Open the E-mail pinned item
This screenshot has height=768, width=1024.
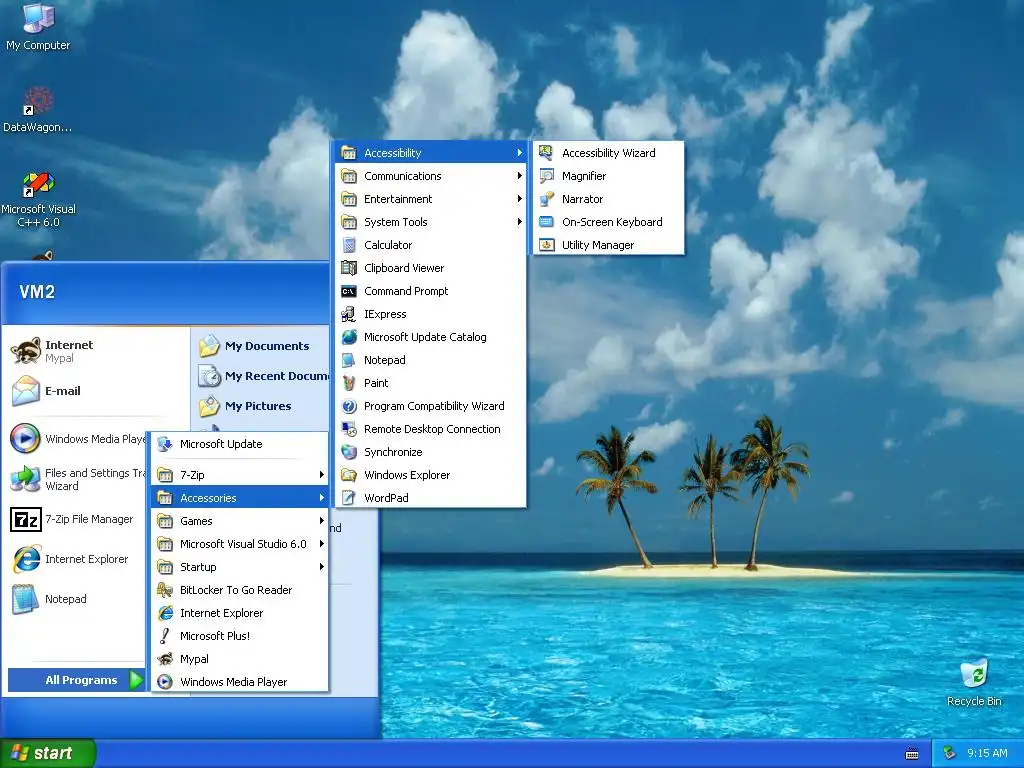[97, 391]
